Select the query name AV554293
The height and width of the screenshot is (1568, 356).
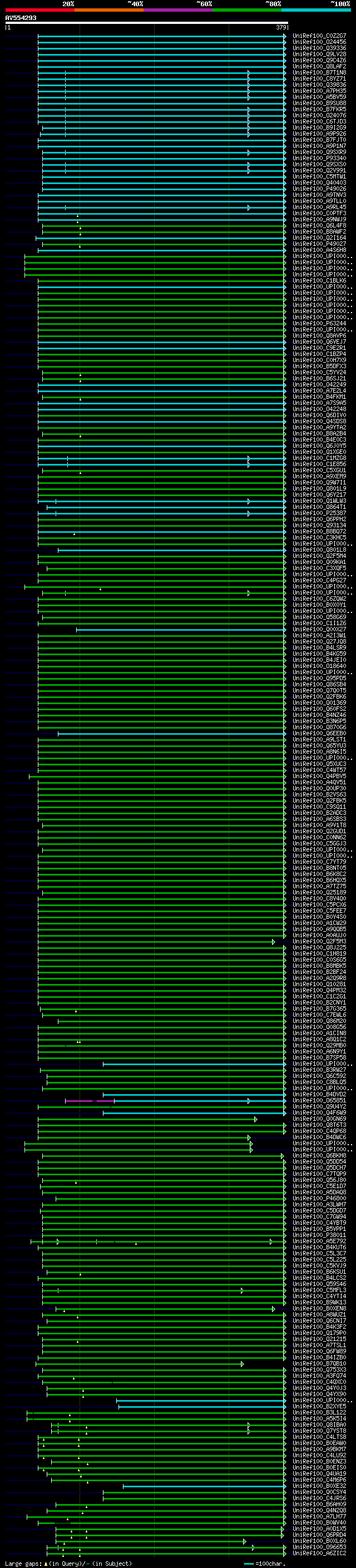[21, 18]
